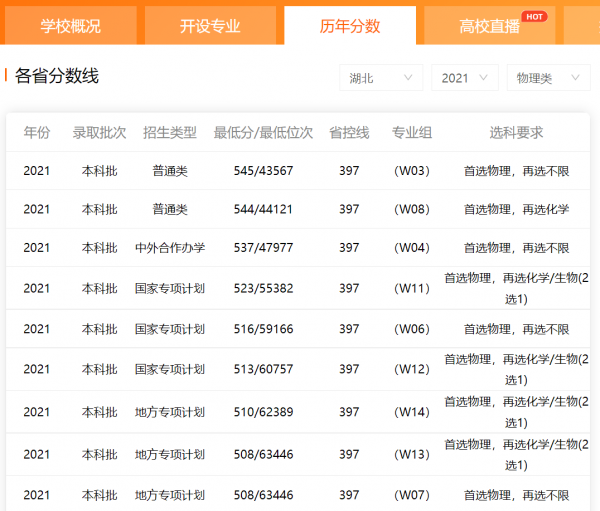
Task: Click 国家专项计划 in the W11 row
Action: (x=170, y=288)
